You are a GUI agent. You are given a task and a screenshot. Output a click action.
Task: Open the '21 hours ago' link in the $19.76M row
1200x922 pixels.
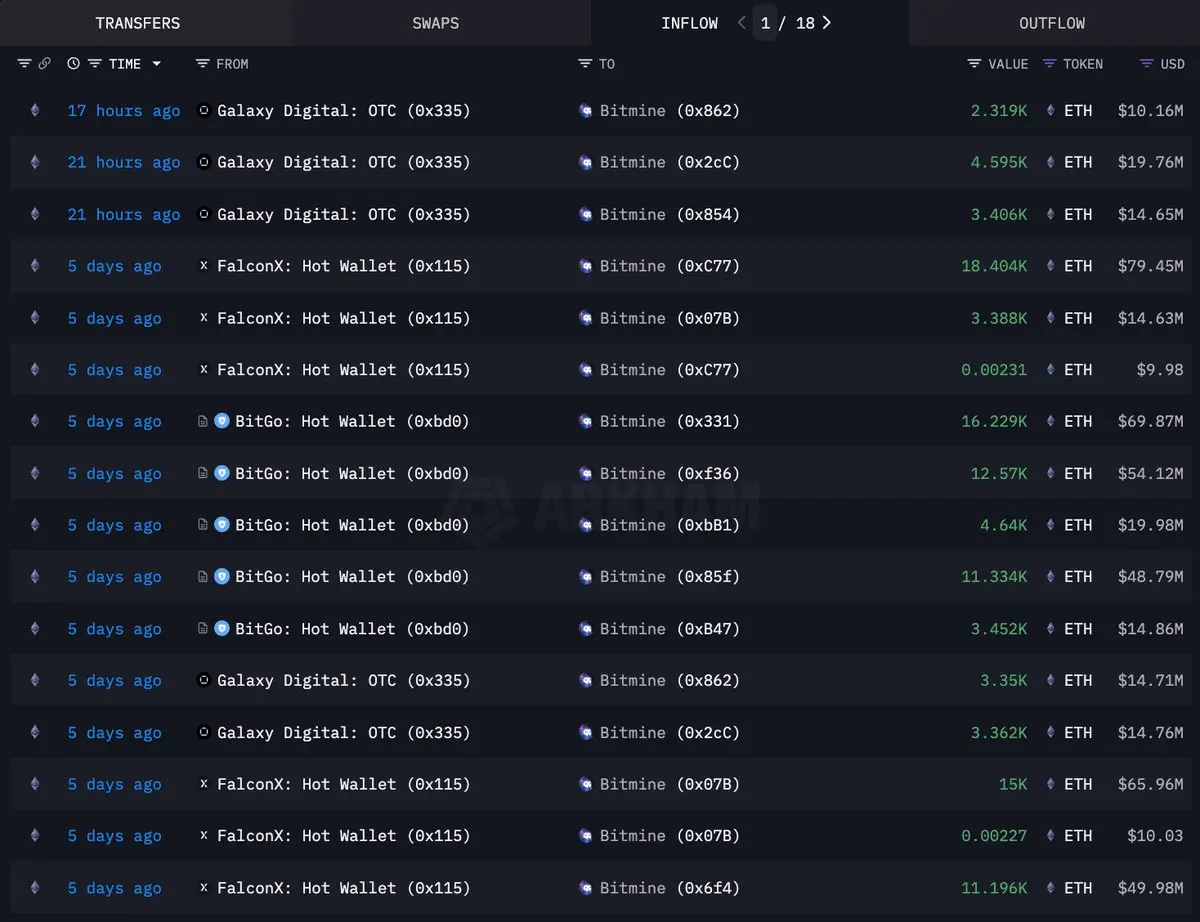[x=124, y=162]
